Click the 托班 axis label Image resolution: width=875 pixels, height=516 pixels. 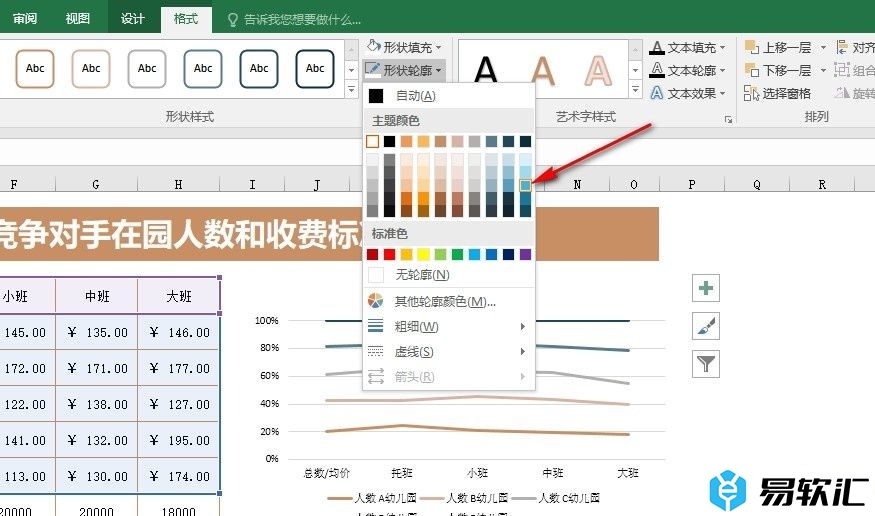pos(402,473)
